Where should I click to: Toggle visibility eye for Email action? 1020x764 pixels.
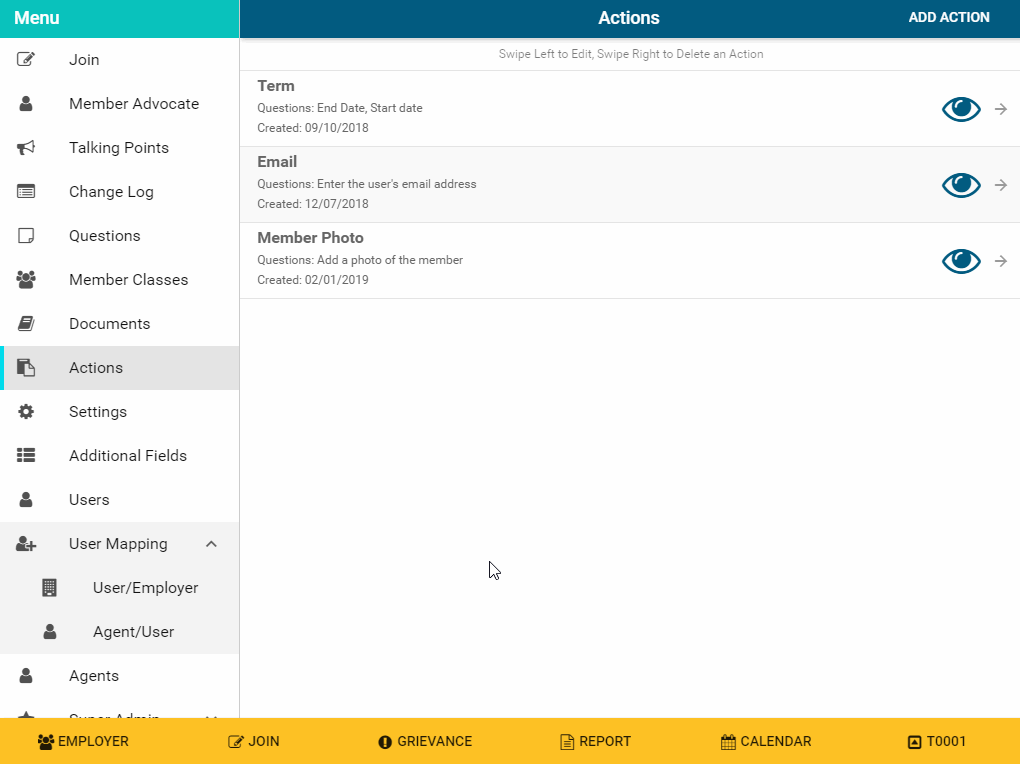coord(961,185)
